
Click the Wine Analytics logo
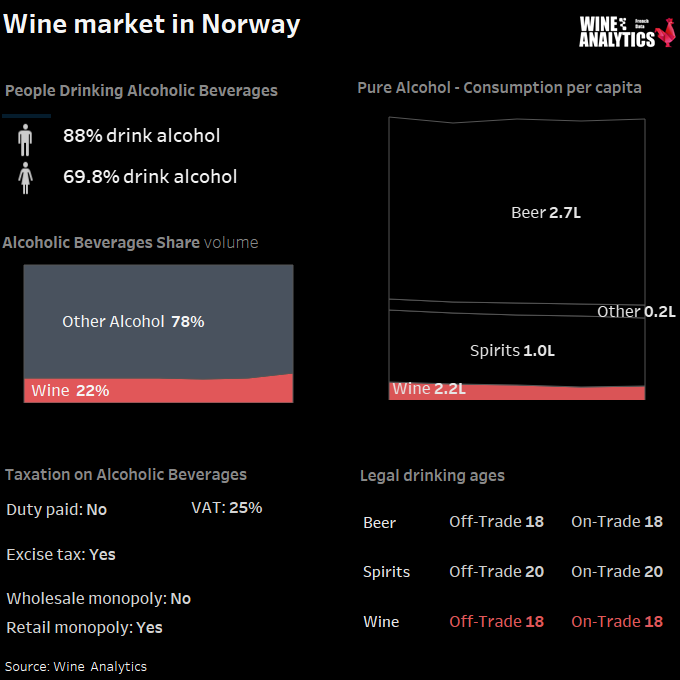pos(627,32)
